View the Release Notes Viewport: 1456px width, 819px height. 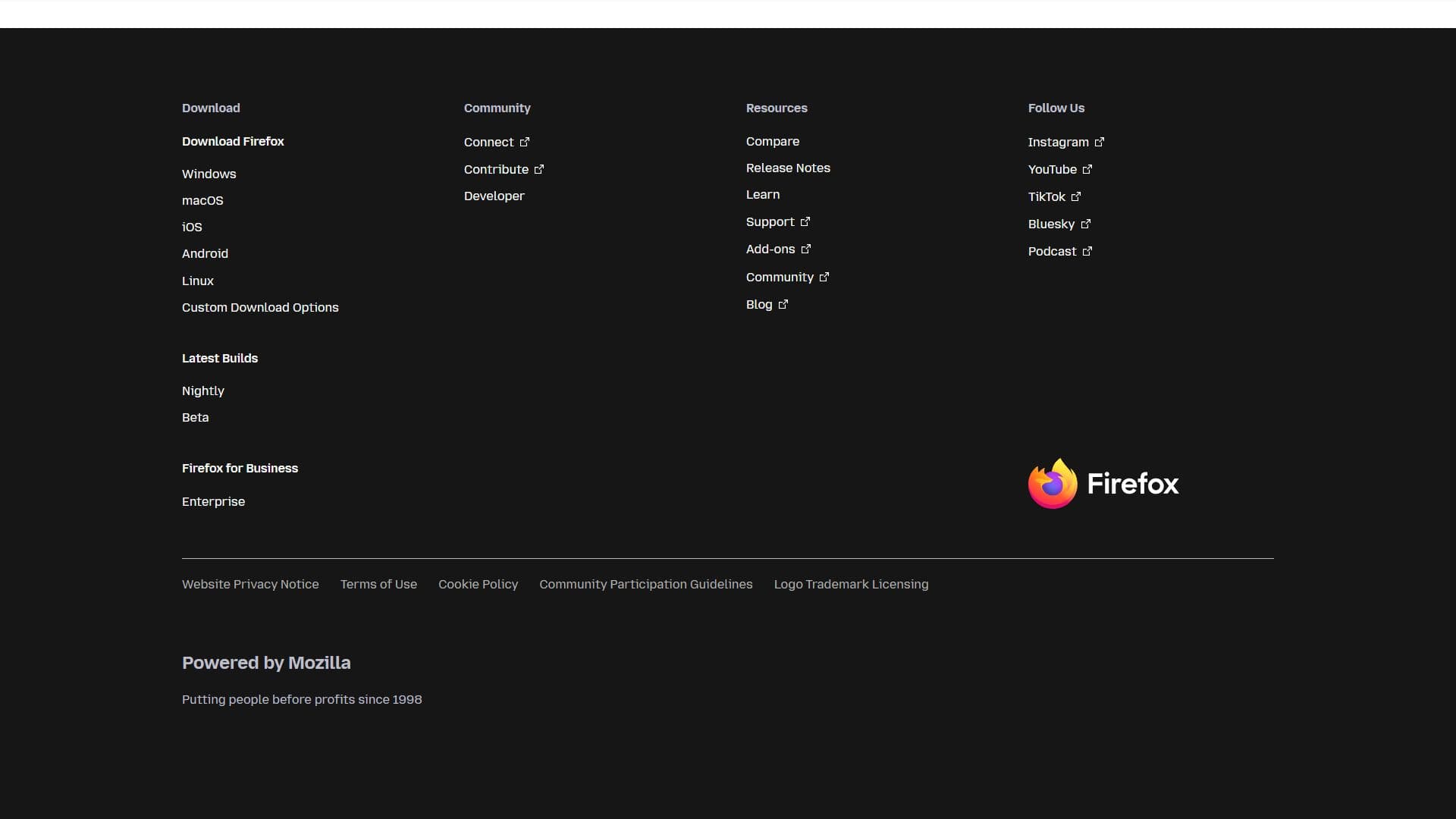click(x=788, y=168)
